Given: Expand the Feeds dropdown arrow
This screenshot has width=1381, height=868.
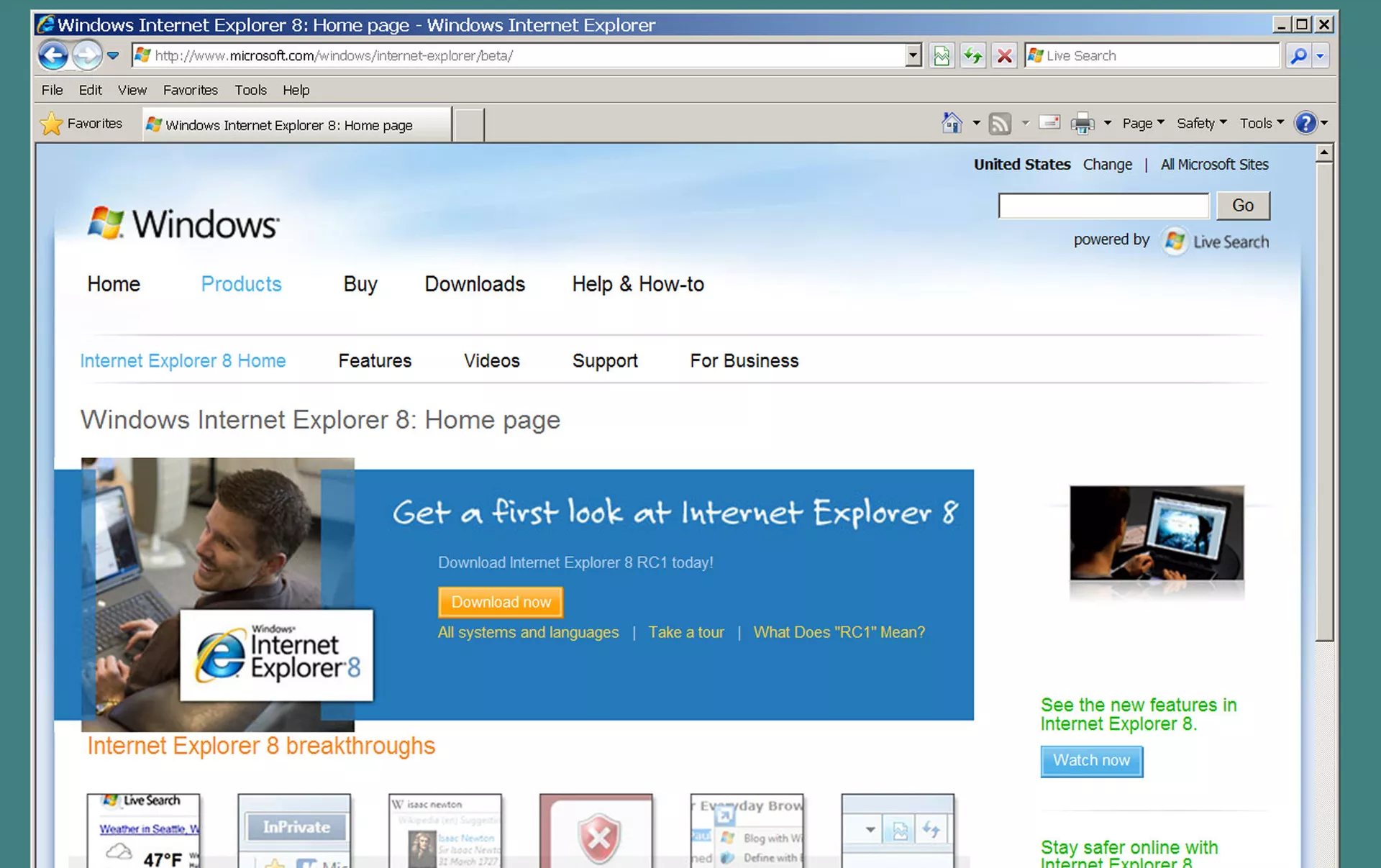Looking at the screenshot, I should (x=1025, y=123).
